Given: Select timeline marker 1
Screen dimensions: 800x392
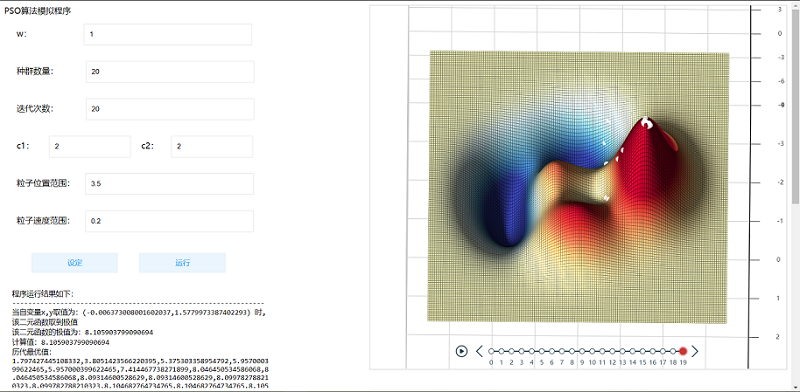Looking at the screenshot, I should click(x=501, y=351).
